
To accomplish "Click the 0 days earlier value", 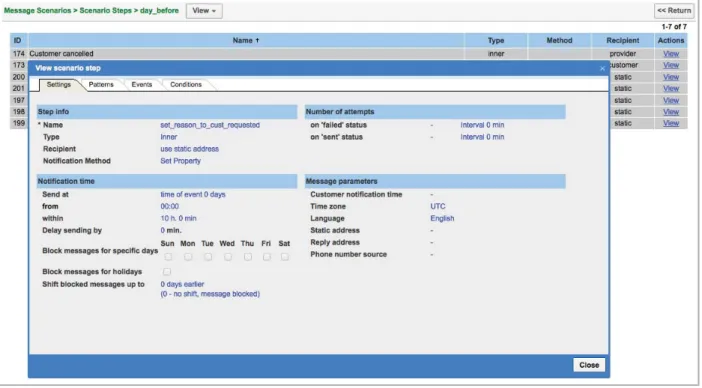I will (182, 284).
